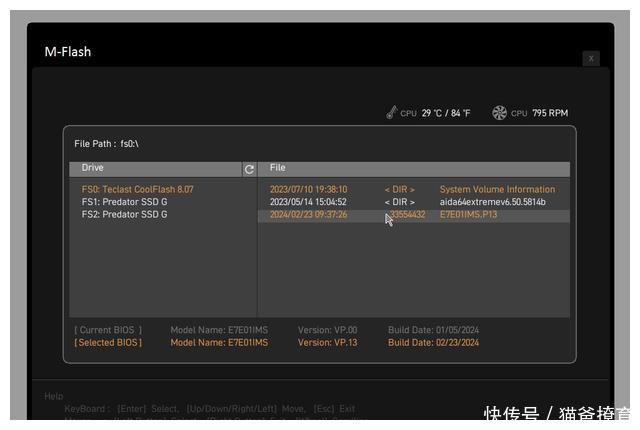Image resolution: width=640 pixels, height=430 pixels.
Task: Open the aida64extremev6.50.5814b directory
Action: [492, 202]
